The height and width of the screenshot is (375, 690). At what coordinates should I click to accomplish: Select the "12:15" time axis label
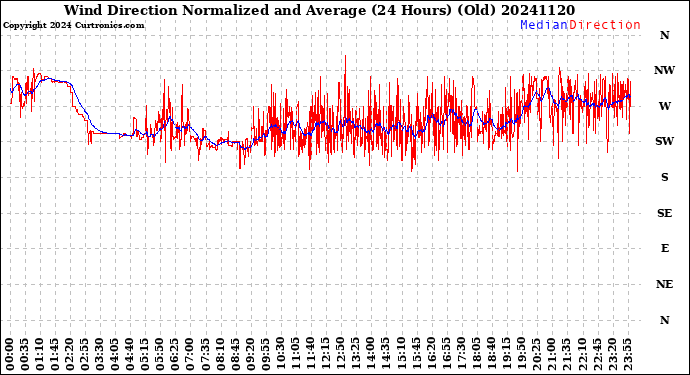326,354
